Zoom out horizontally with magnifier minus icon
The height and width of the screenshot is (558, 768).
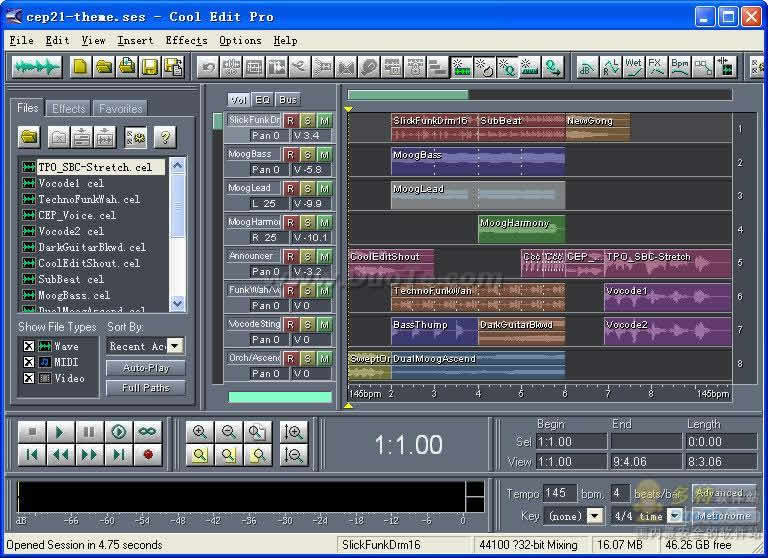pos(228,432)
